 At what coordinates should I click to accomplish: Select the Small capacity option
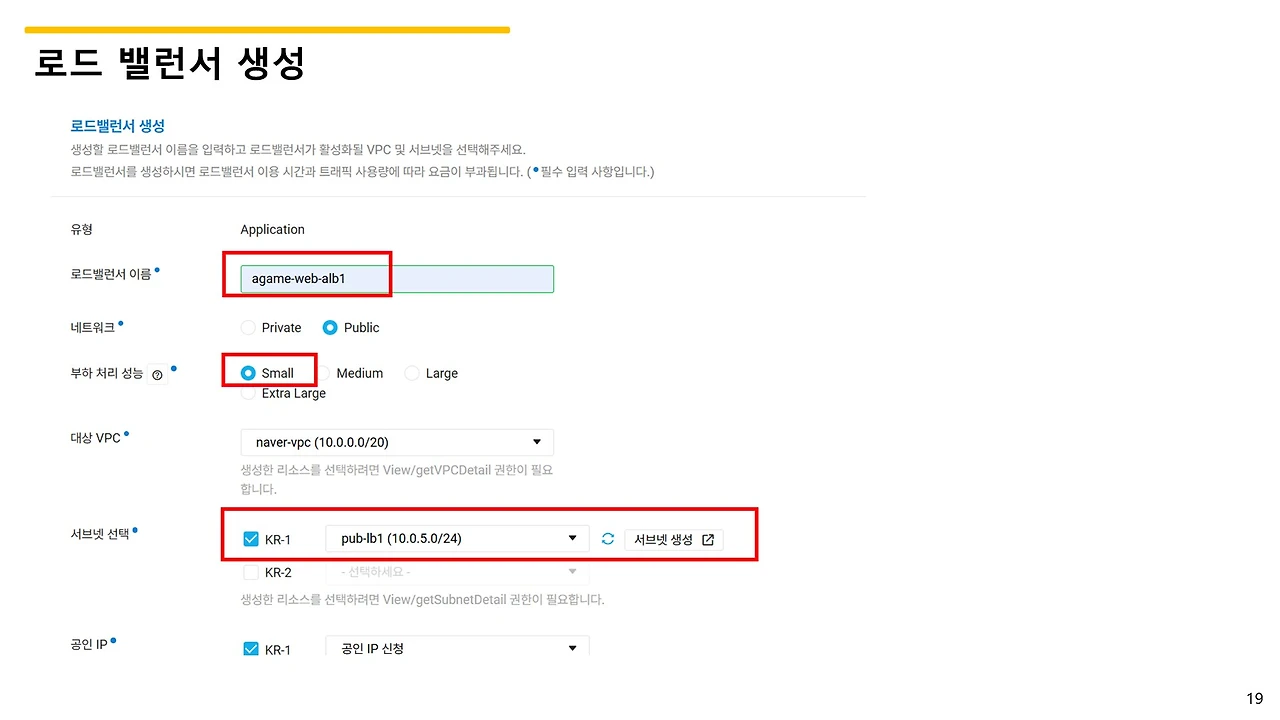(247, 373)
